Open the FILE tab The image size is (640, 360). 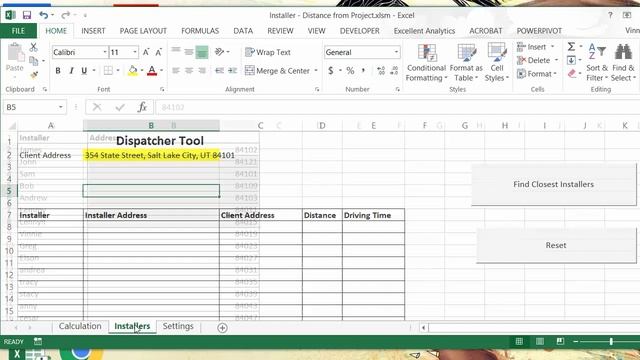(x=18, y=31)
